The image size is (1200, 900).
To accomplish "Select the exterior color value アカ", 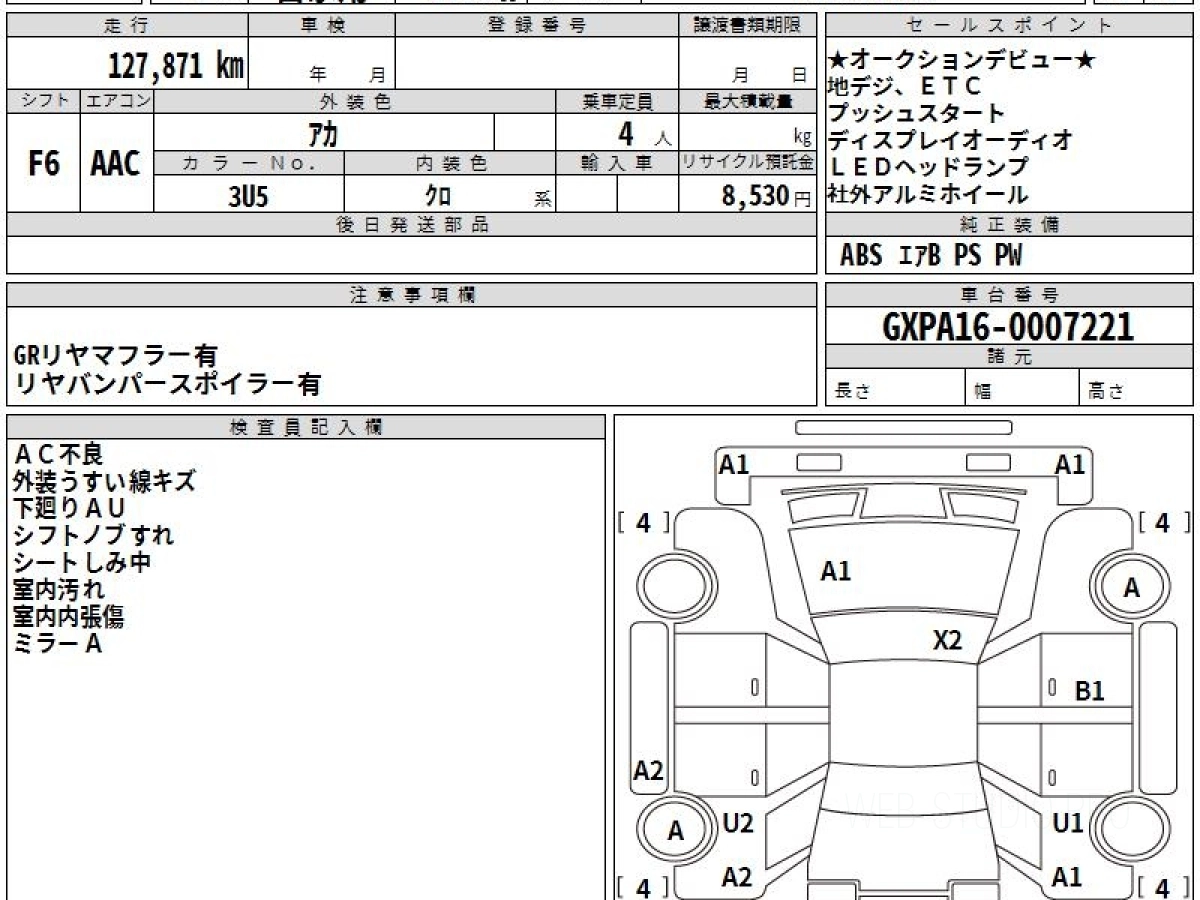I will [x=322, y=133].
